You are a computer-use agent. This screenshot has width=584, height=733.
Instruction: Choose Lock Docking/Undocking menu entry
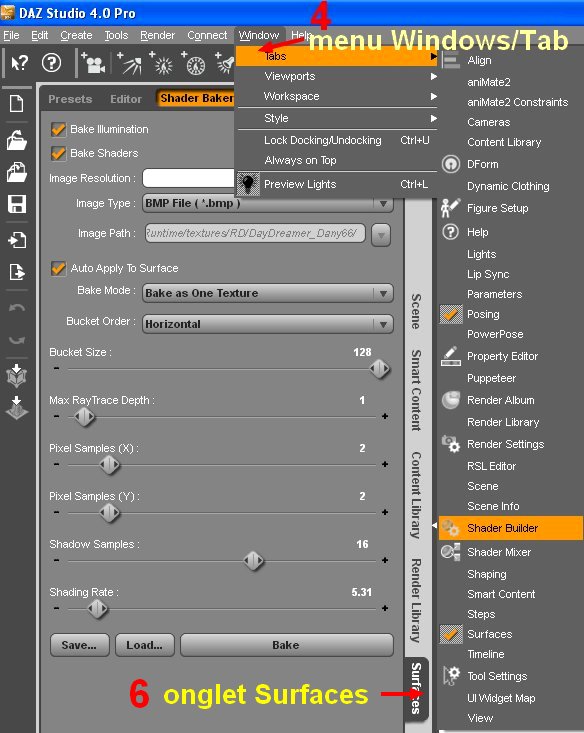[337, 140]
